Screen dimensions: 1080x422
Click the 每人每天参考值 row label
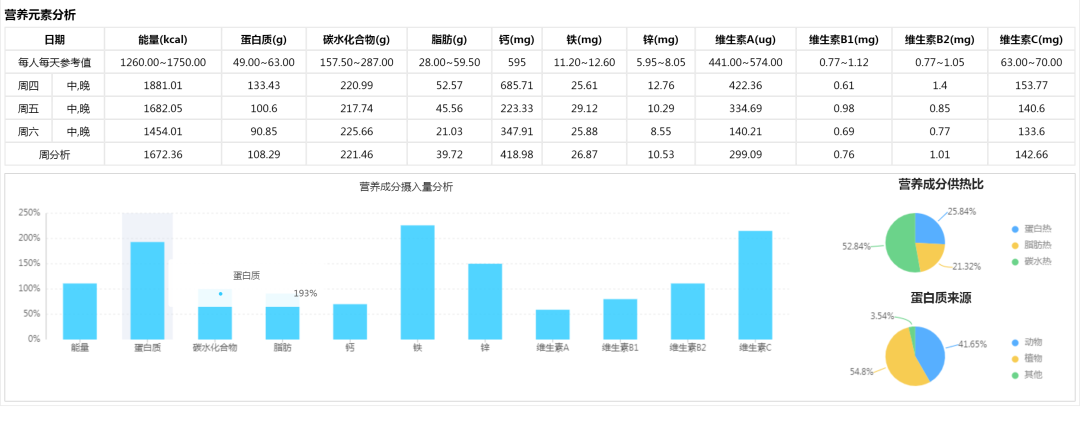(x=54, y=63)
